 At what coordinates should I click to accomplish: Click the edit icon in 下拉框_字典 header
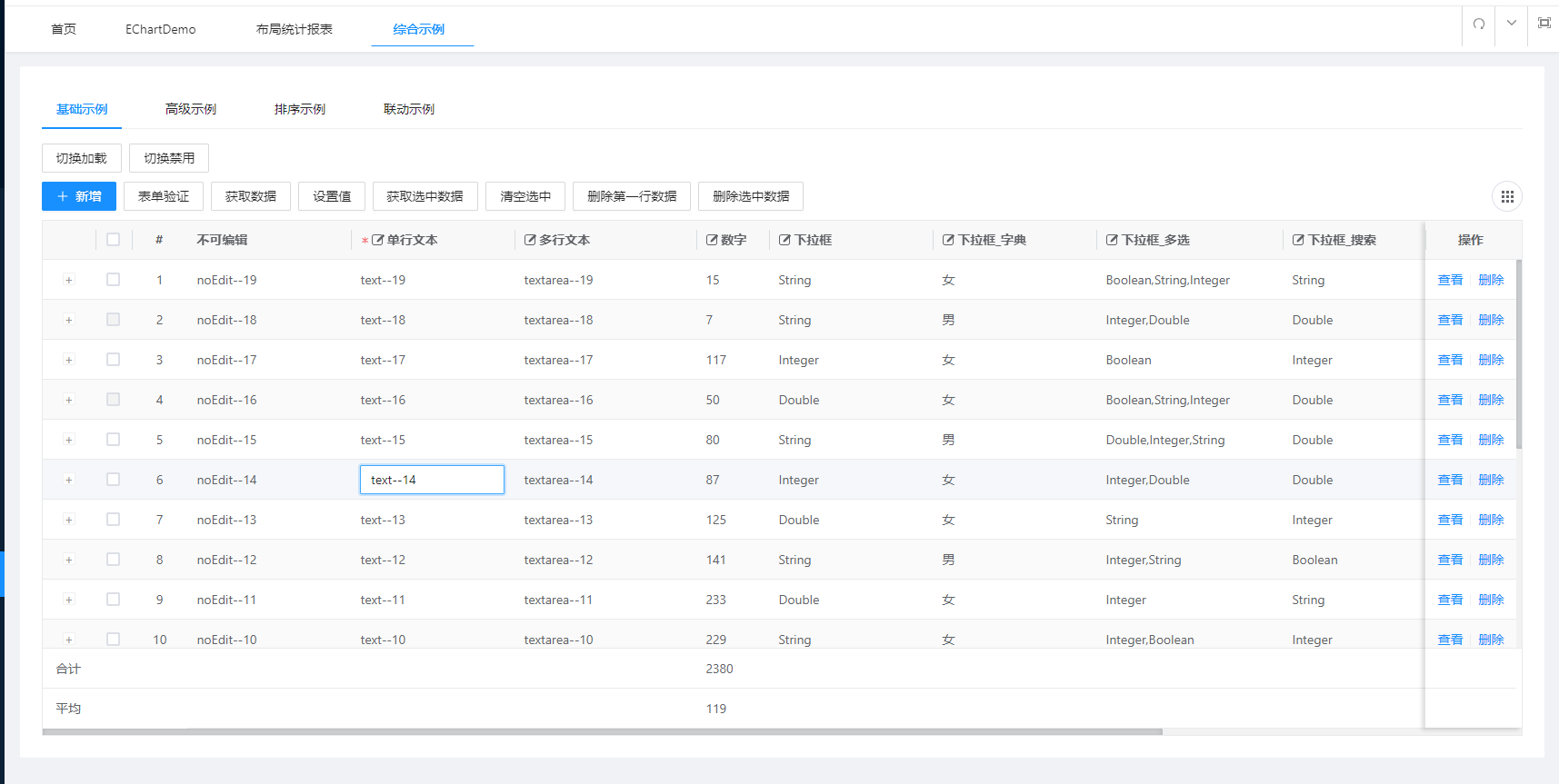pos(948,240)
